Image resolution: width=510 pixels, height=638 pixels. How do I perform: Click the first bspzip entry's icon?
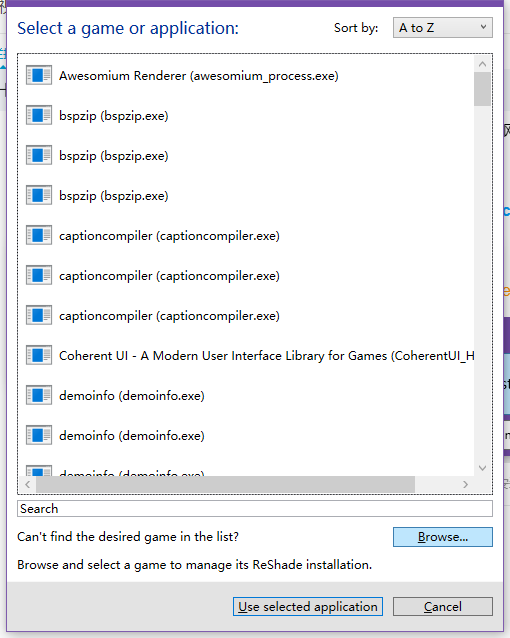[x=39, y=115]
